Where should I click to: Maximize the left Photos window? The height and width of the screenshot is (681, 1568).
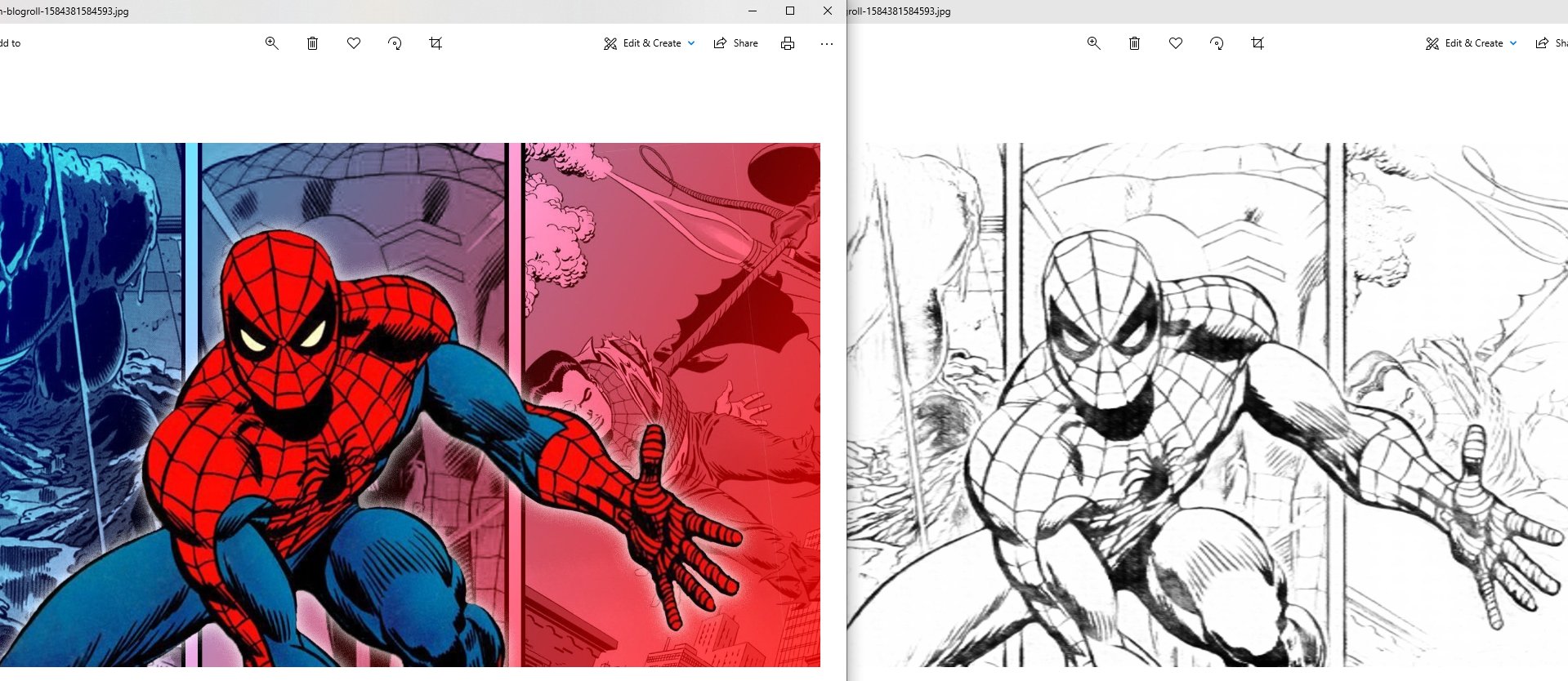[790, 11]
